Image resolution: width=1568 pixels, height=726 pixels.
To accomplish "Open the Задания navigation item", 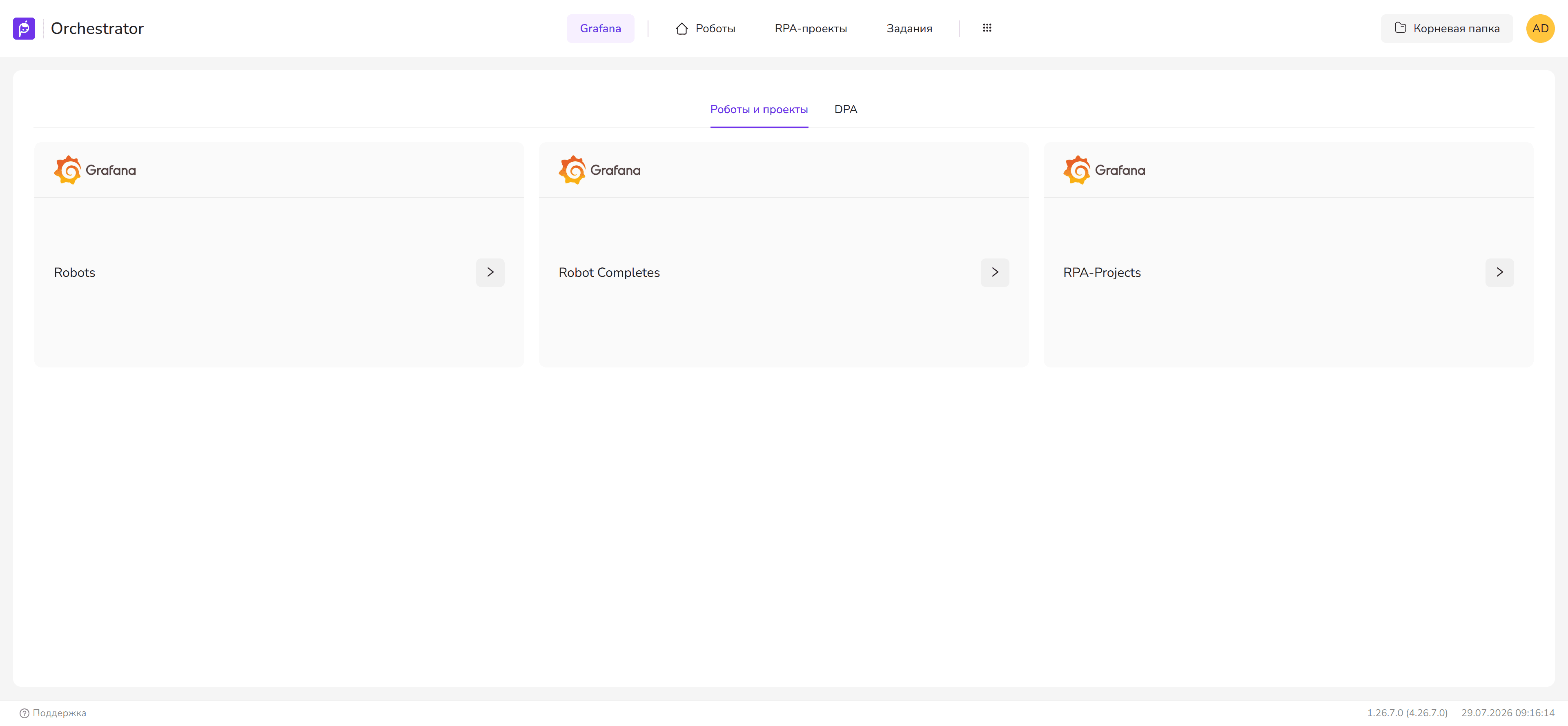I will coord(909,29).
